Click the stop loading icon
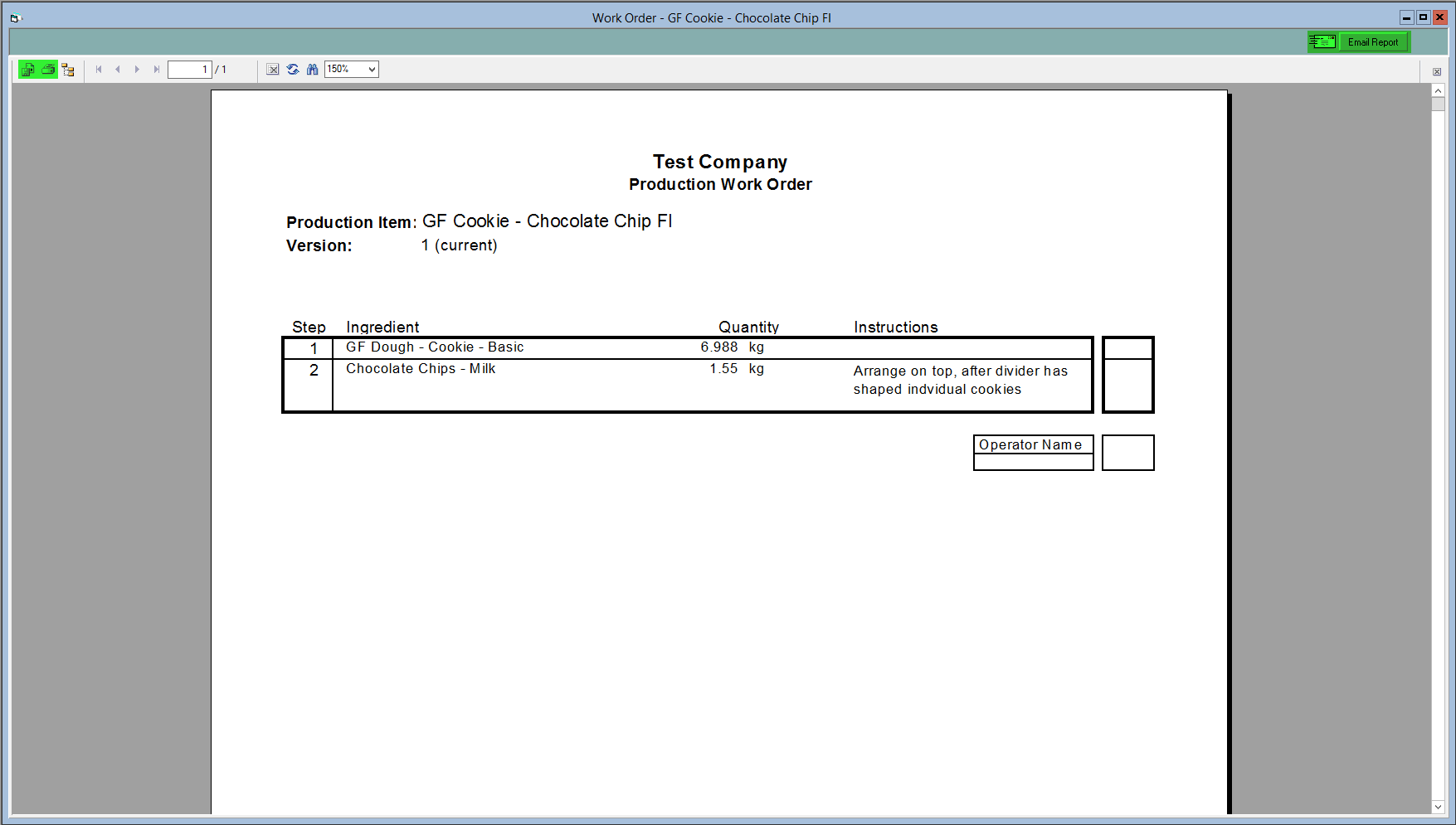 273,70
